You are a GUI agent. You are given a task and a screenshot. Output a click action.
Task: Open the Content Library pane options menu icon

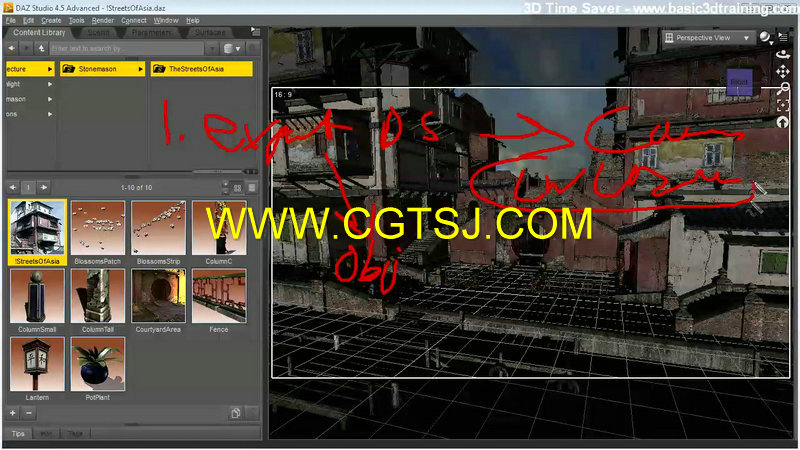[x=255, y=32]
